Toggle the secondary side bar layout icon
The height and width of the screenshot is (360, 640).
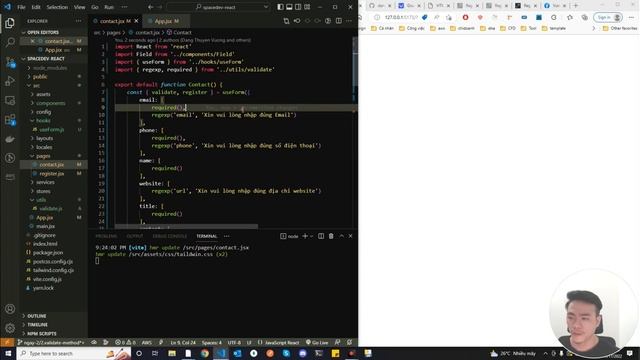tap(298, 7)
